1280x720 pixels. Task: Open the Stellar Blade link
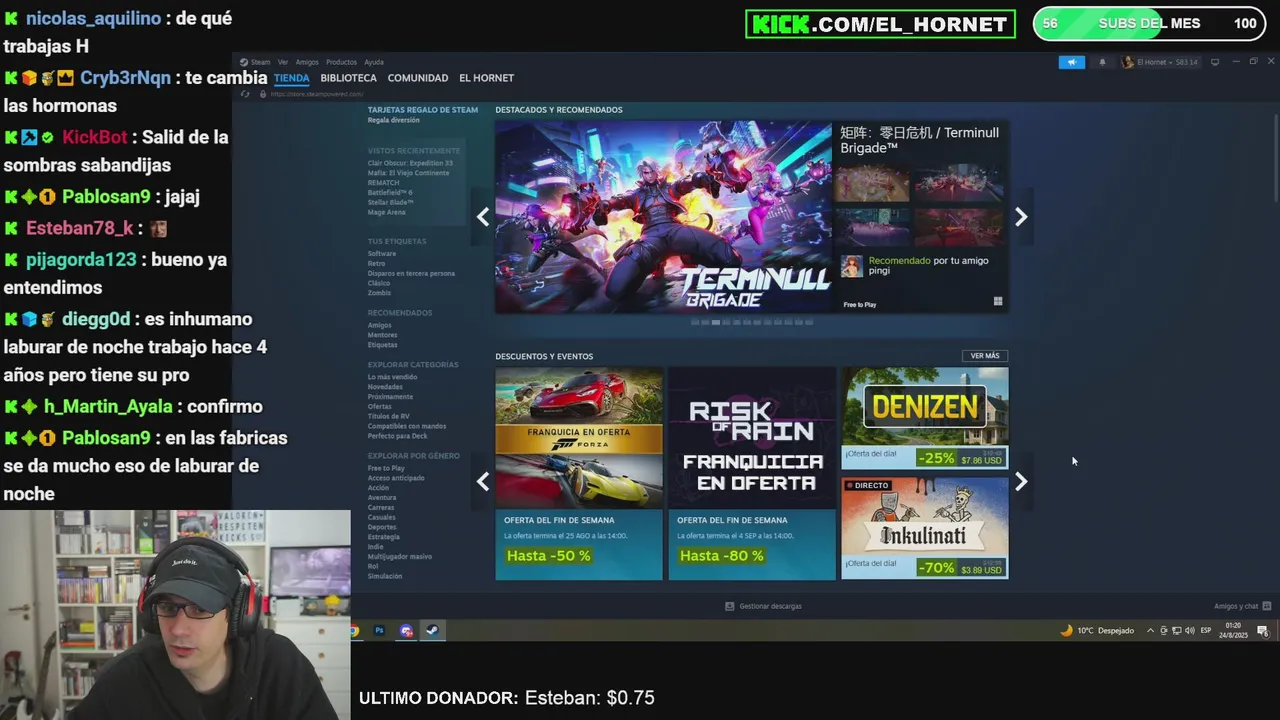[390, 203]
